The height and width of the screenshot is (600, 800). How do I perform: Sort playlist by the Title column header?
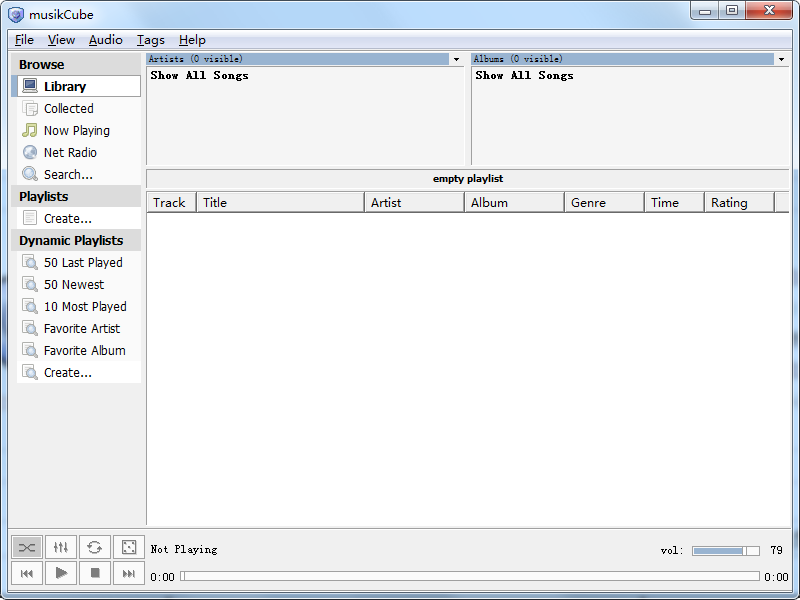(280, 203)
